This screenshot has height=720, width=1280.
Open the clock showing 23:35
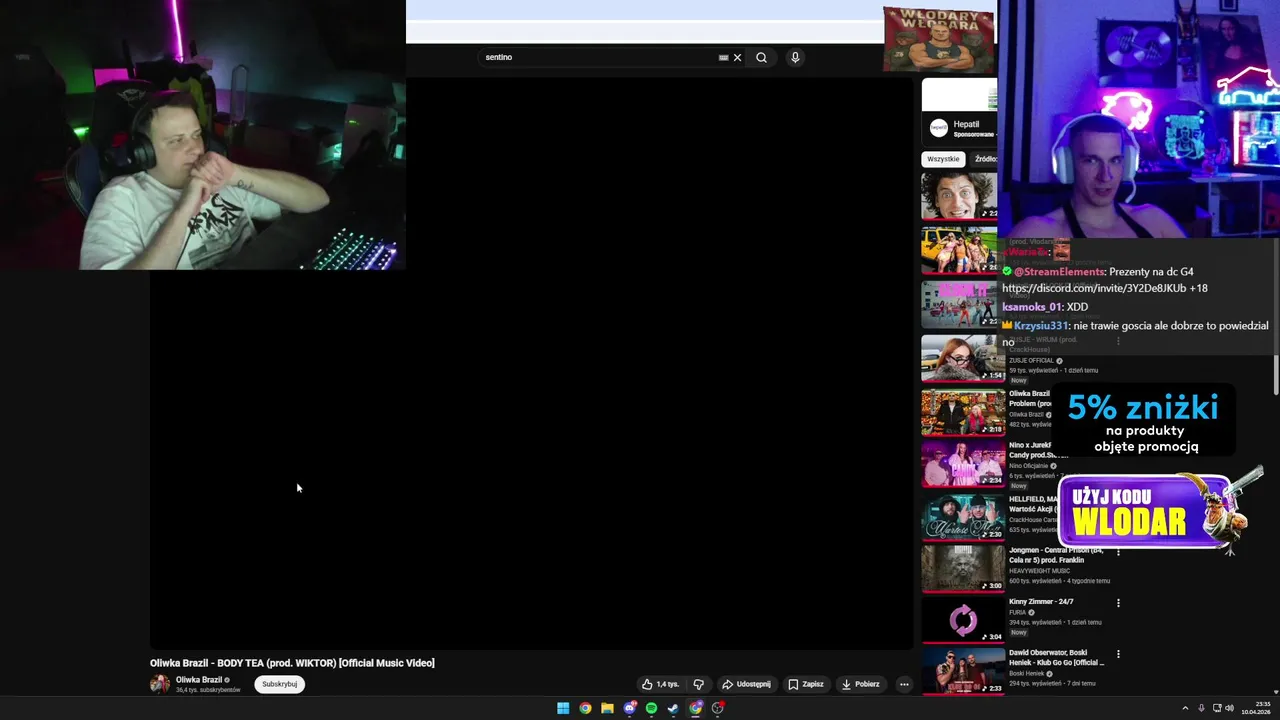pos(1256,708)
